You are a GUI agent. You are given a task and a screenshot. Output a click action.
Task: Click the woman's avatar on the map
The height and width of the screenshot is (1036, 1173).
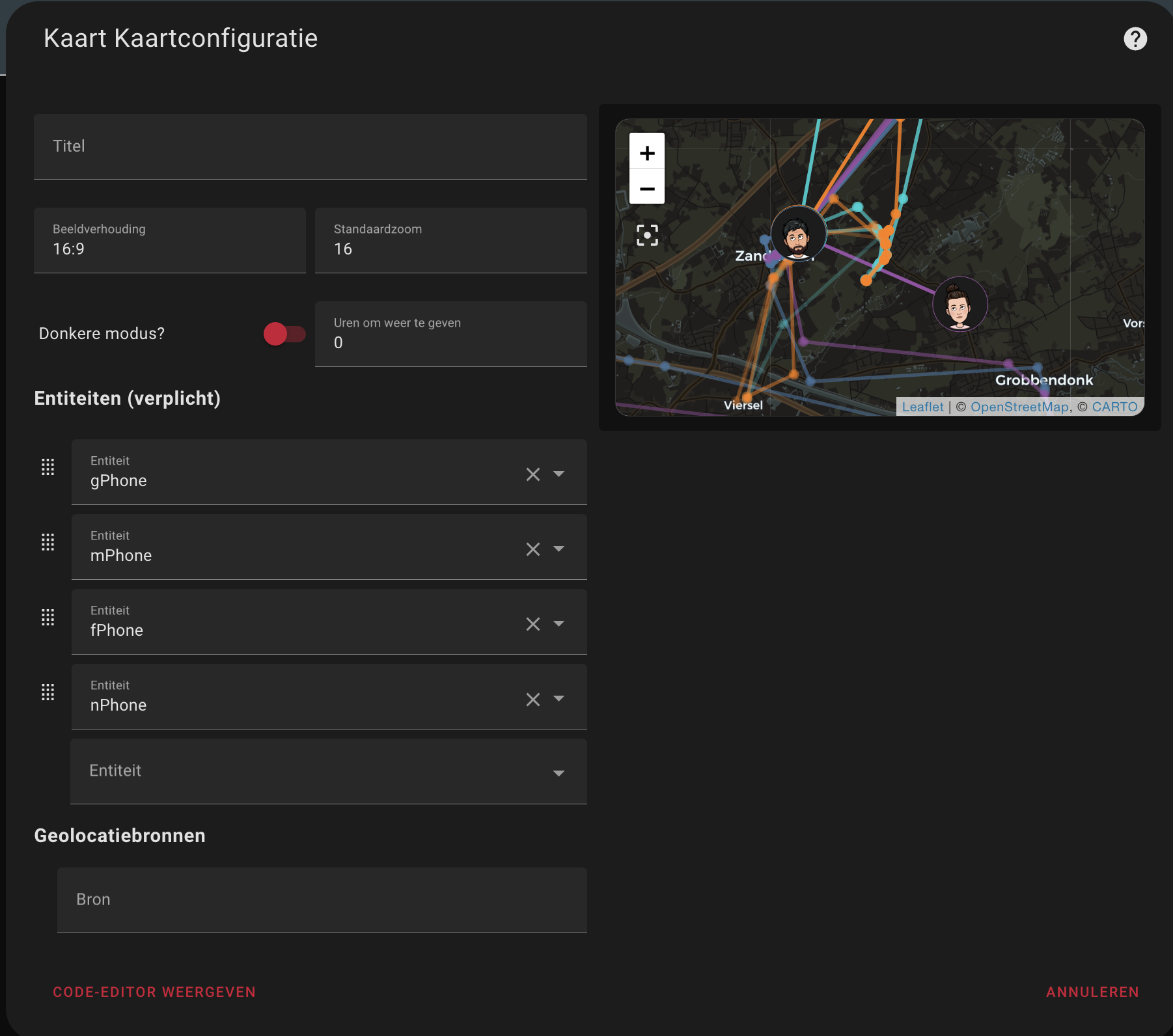pyautogui.click(x=959, y=304)
